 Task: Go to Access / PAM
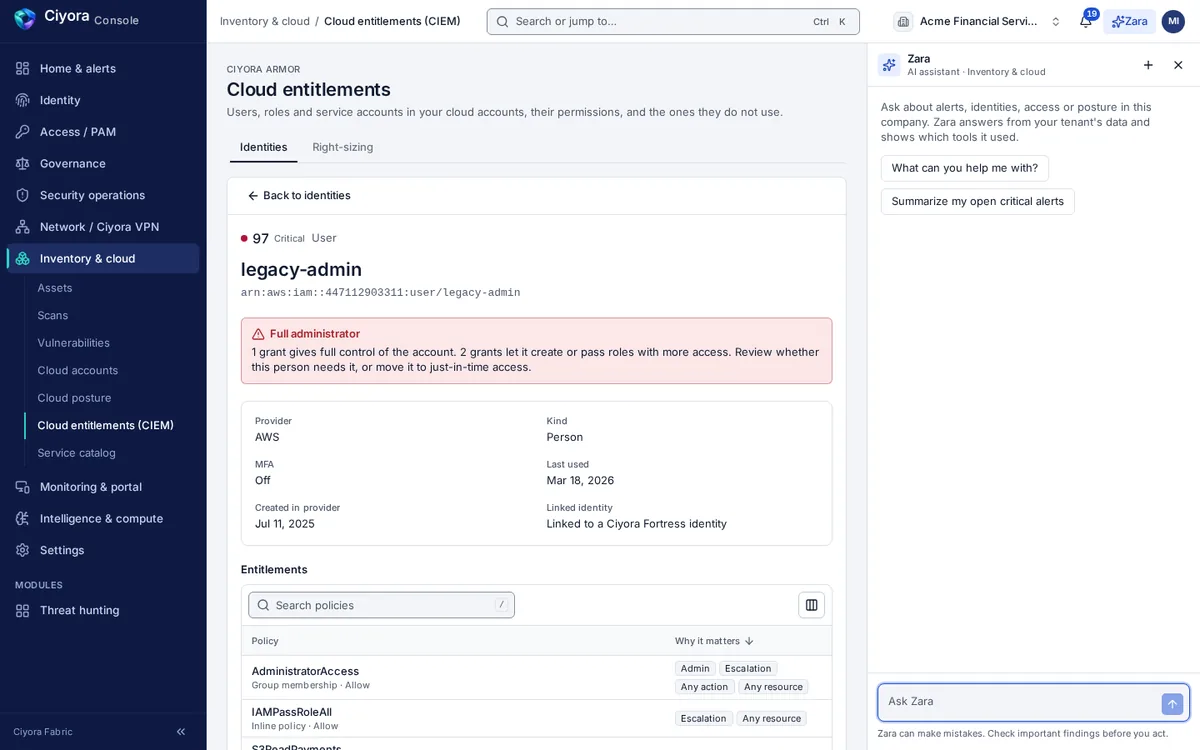[103, 132]
